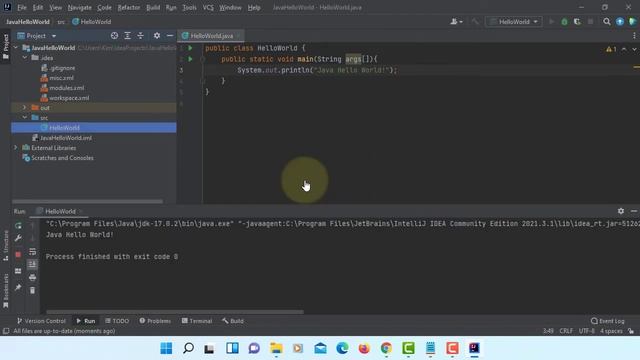Open the user account dropdown icon
The height and width of the screenshot is (360, 640).
(456, 22)
